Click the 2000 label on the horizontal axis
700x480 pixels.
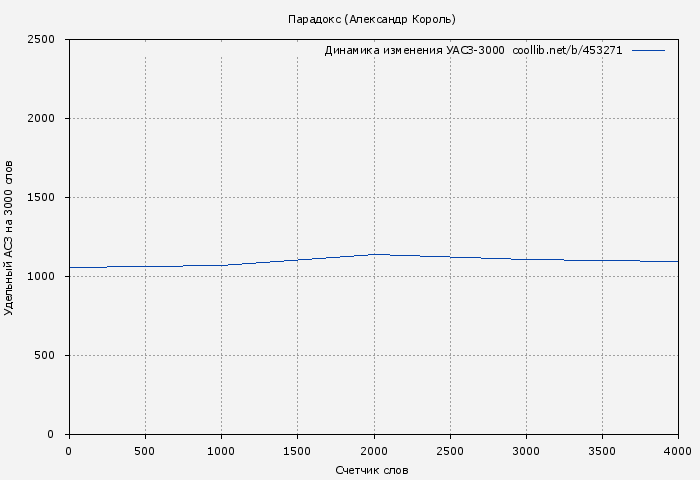[x=373, y=451]
